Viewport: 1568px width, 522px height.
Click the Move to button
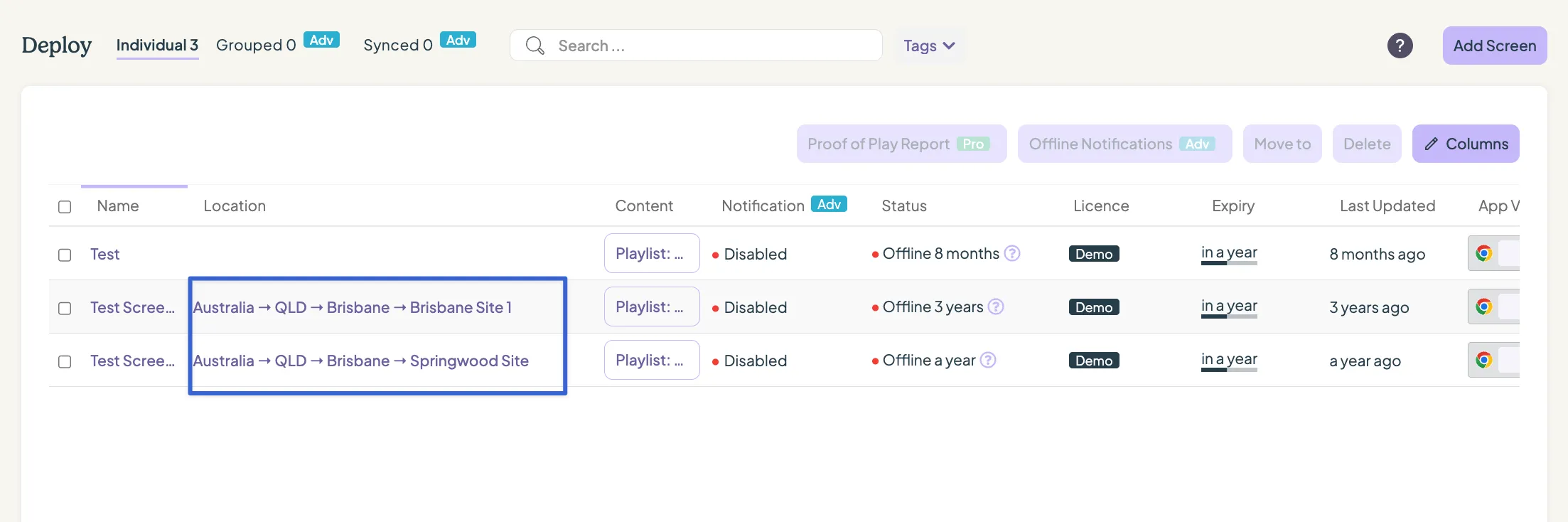pyautogui.click(x=1282, y=144)
